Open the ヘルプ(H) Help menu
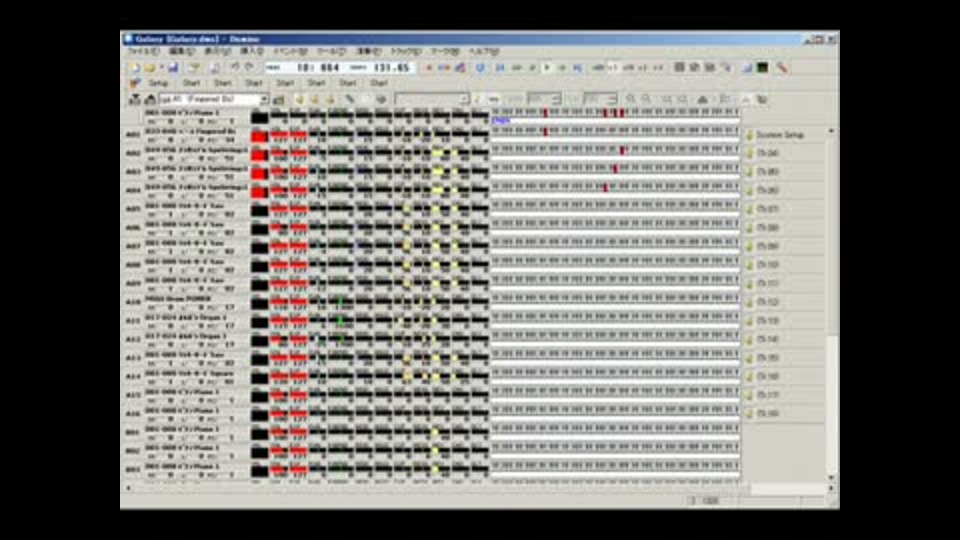960x540 pixels. click(484, 51)
